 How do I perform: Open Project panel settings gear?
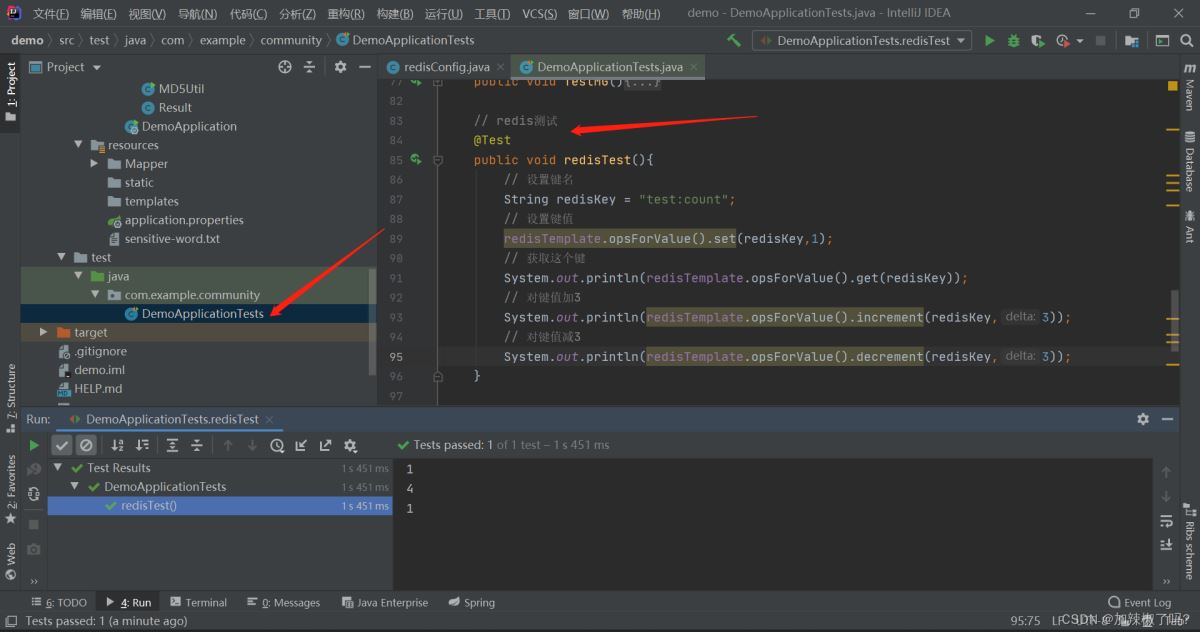(x=340, y=67)
